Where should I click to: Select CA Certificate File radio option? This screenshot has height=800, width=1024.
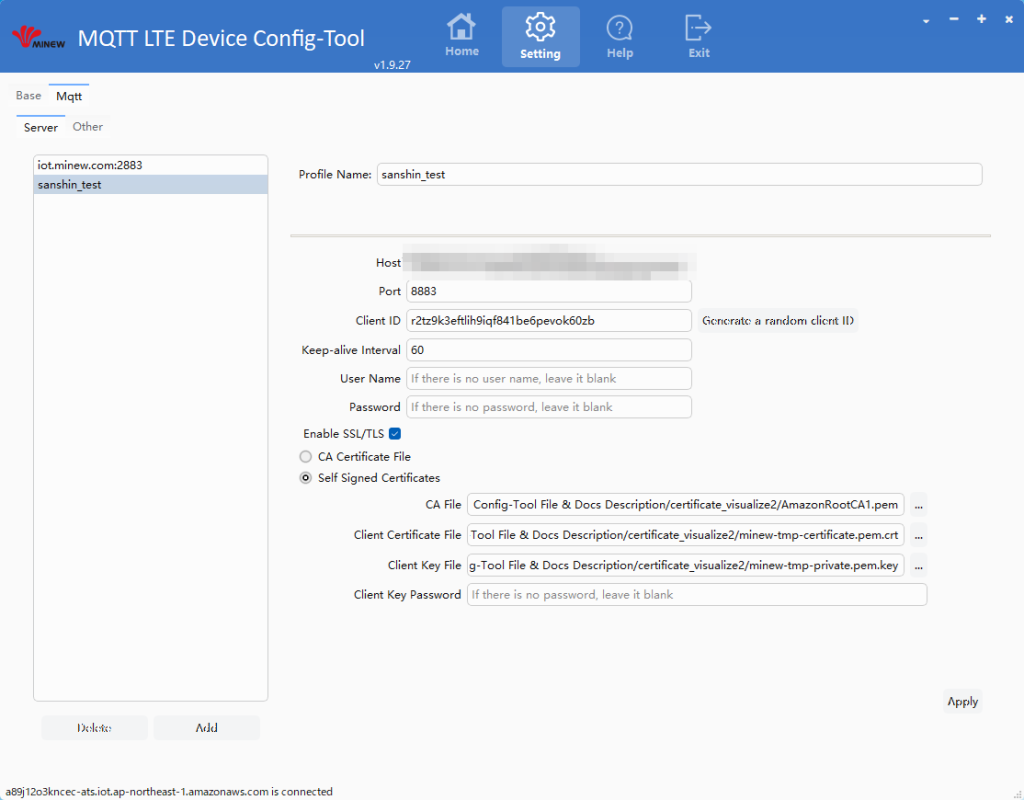coord(307,457)
